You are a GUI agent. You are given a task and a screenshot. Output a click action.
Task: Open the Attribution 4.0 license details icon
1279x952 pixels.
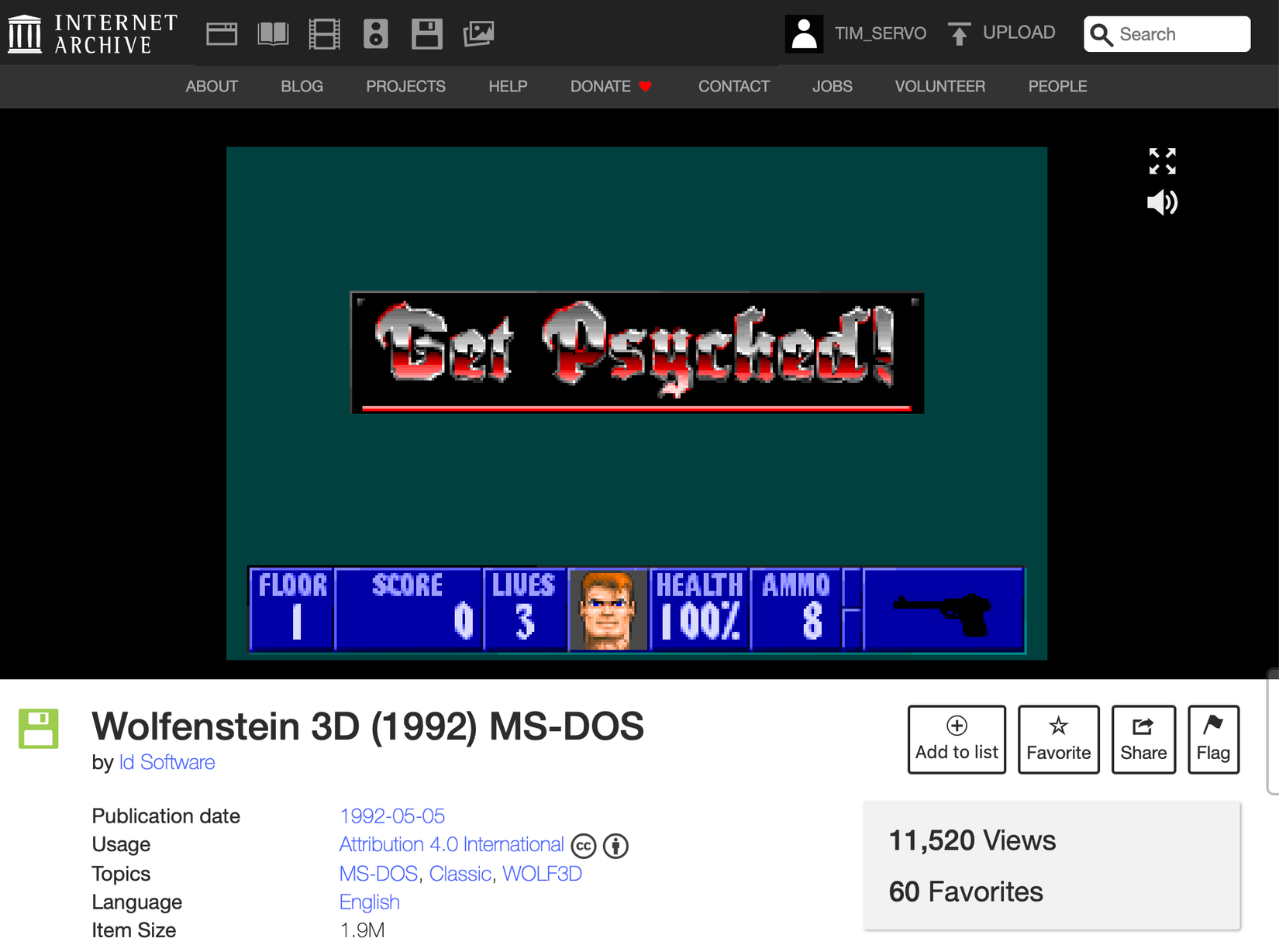pyautogui.click(x=616, y=845)
